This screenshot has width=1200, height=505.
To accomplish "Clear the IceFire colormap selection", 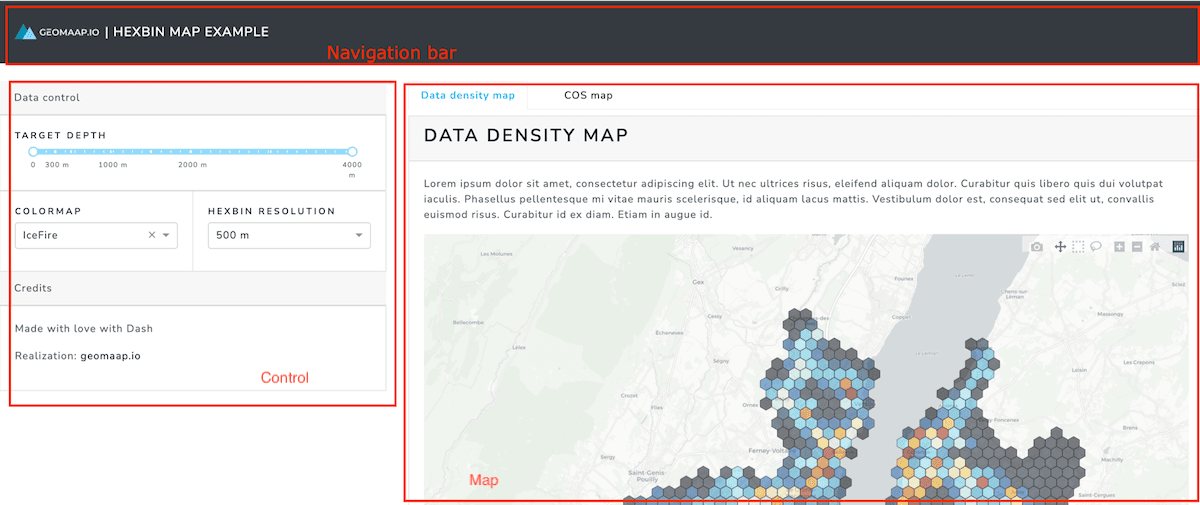I will pyautogui.click(x=152, y=236).
